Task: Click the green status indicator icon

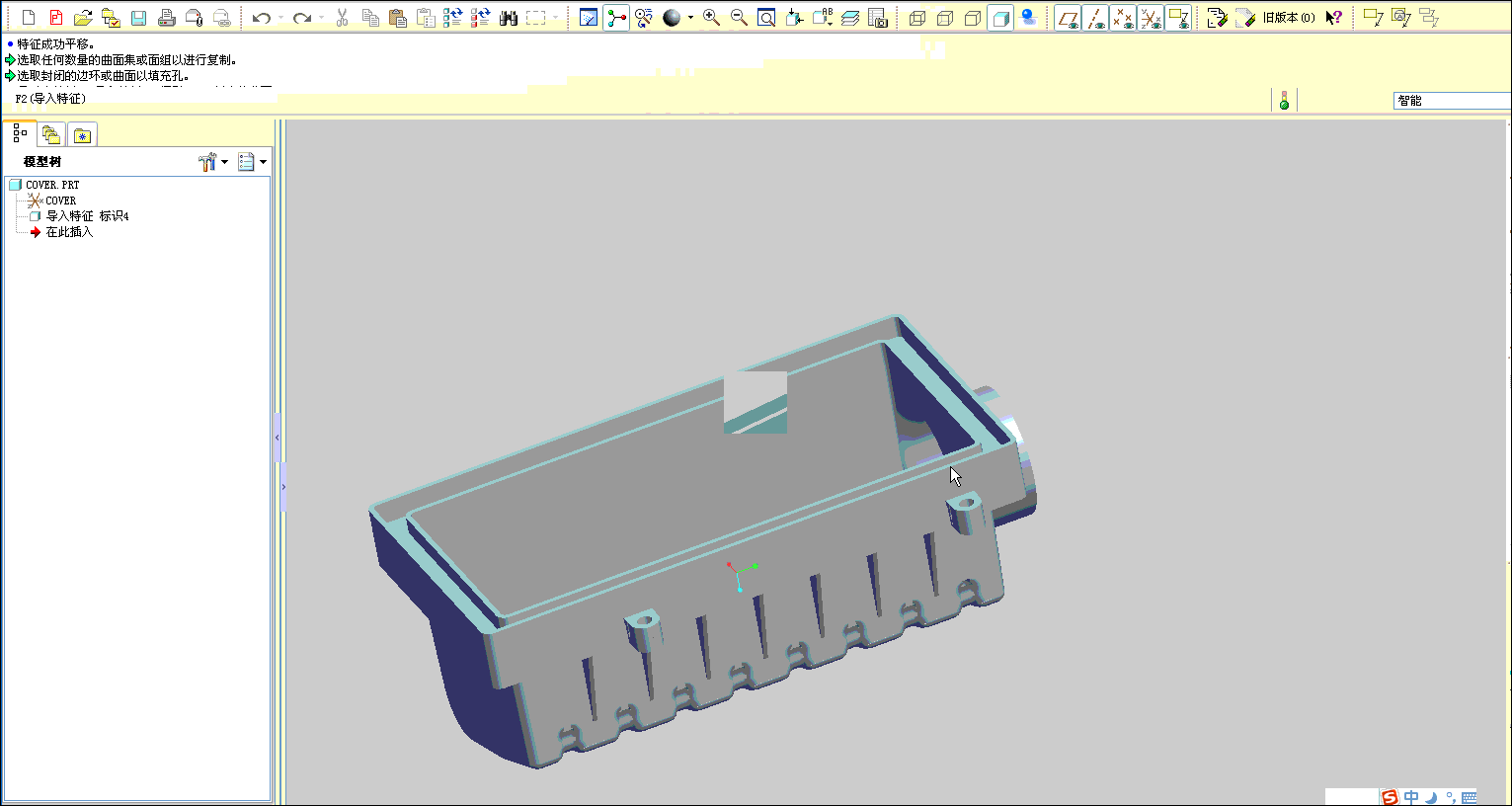Action: [1284, 101]
